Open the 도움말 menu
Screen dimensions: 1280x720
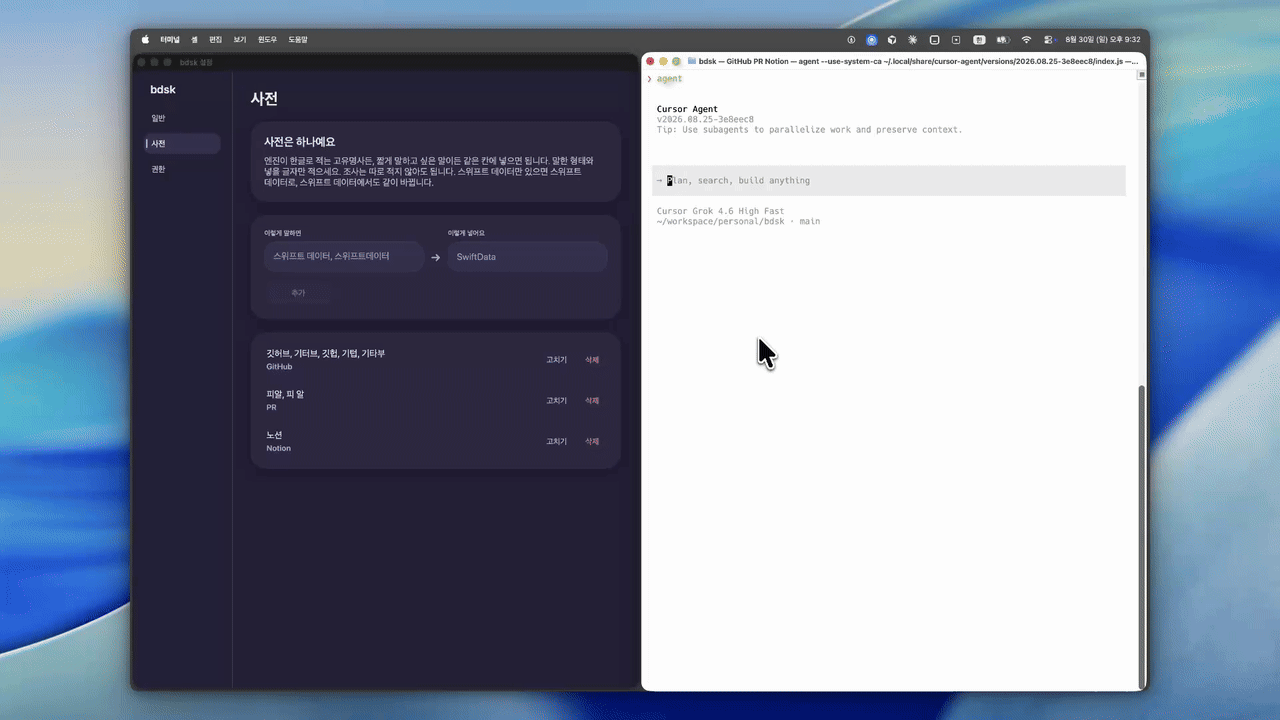(x=298, y=40)
